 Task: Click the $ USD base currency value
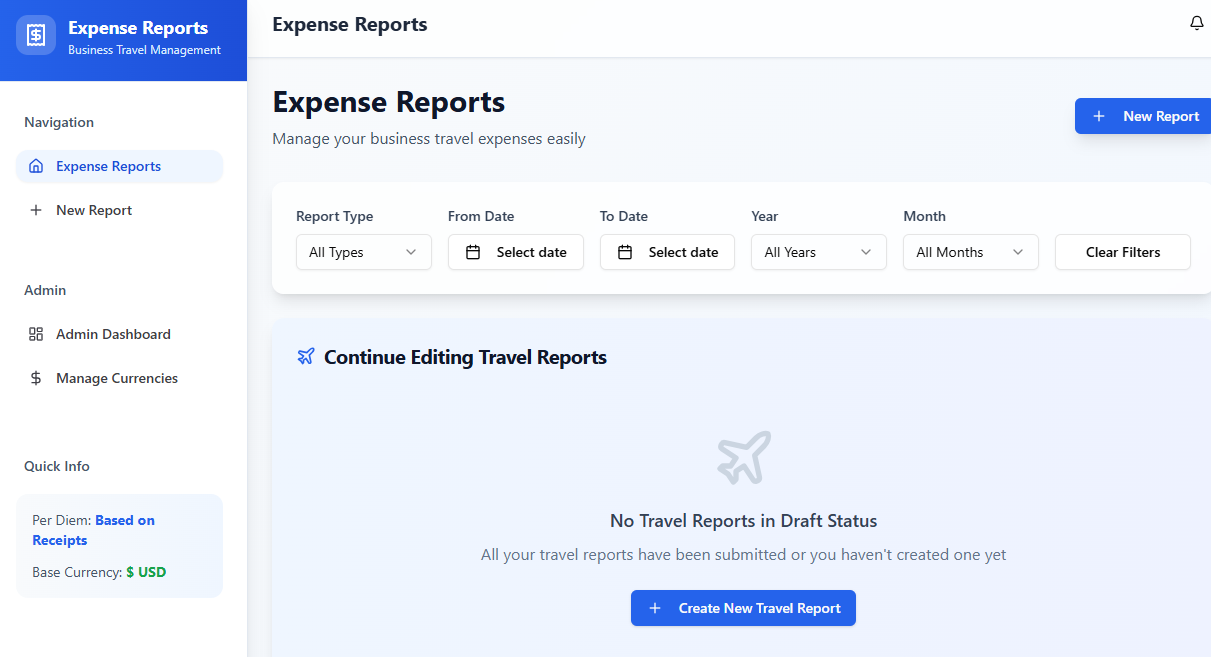(x=146, y=572)
